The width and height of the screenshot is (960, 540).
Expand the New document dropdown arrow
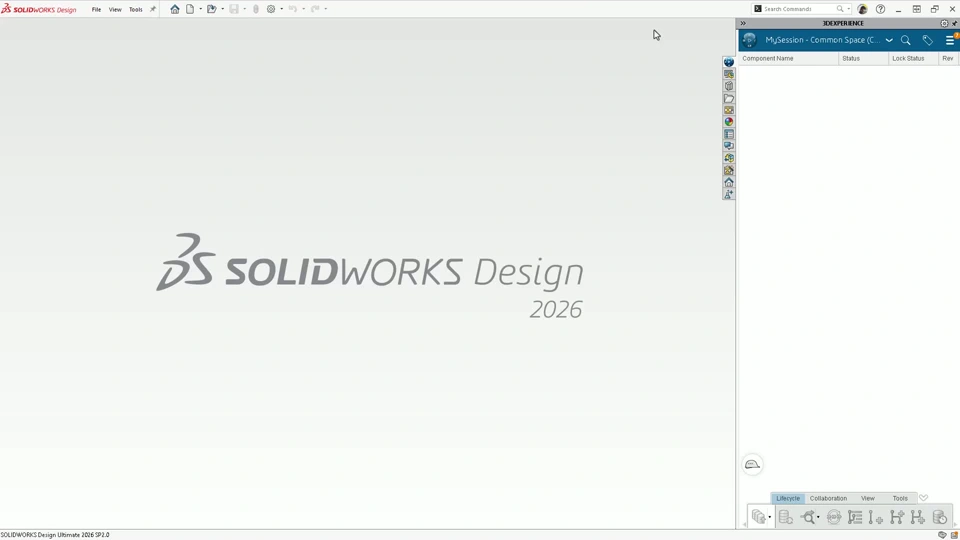(x=200, y=9)
